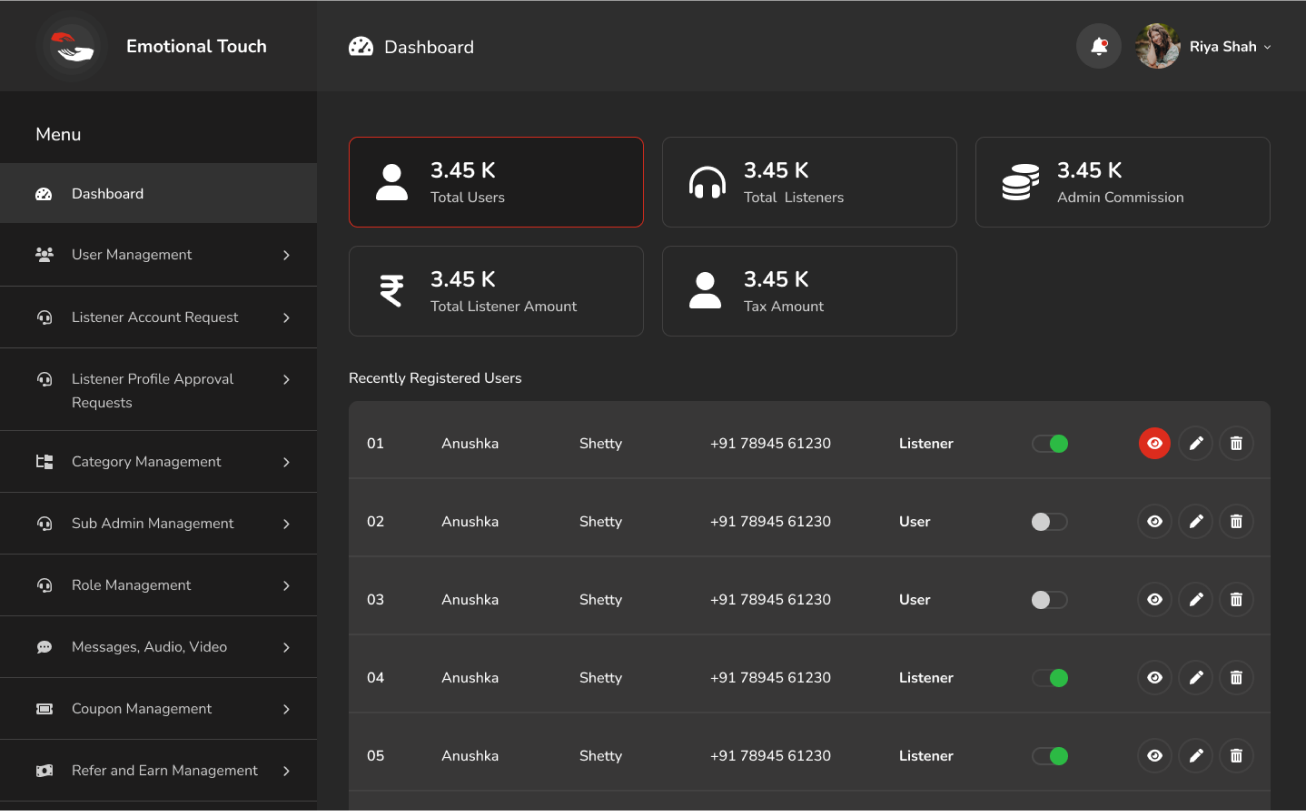Click the edit pencil icon for row 02

pos(1195,521)
